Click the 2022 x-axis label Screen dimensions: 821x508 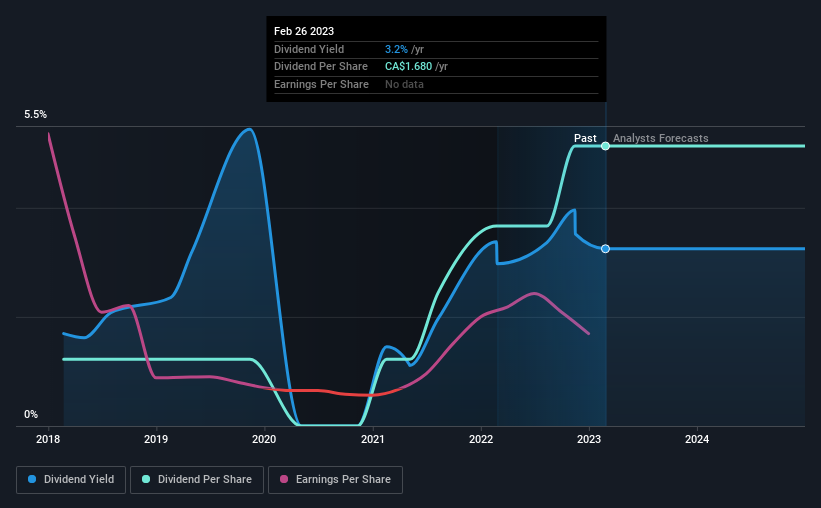(481, 439)
